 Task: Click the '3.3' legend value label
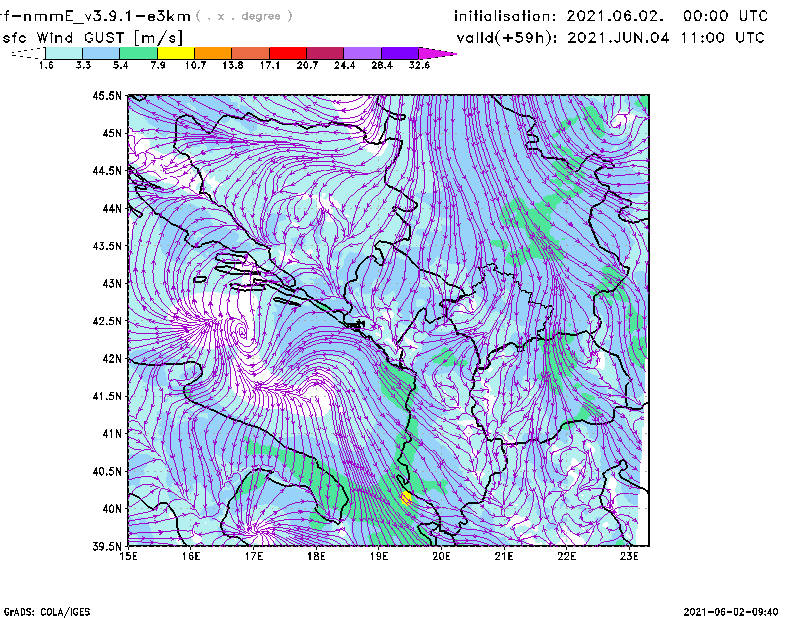(83, 65)
